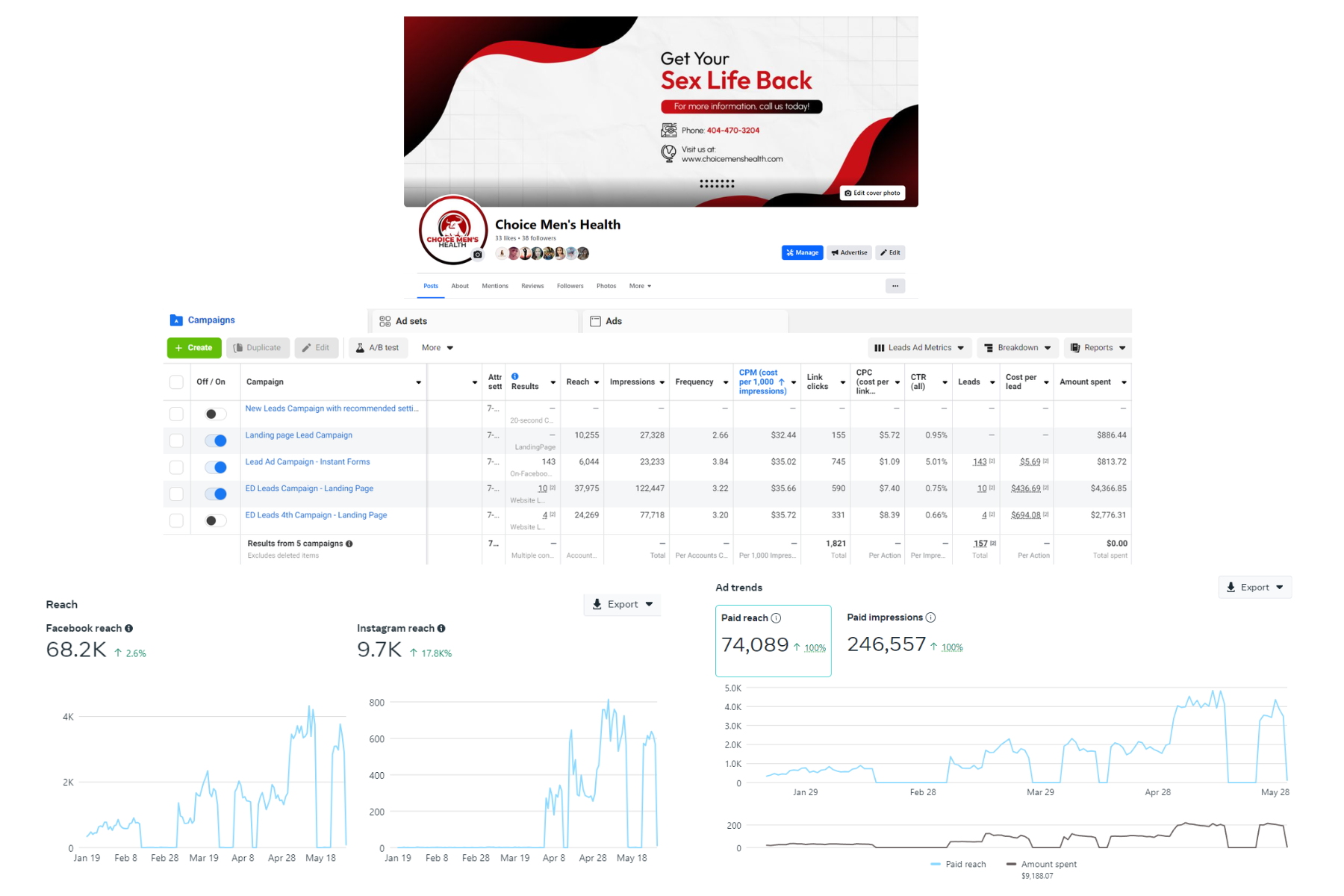Click the 33 likes count

point(505,239)
